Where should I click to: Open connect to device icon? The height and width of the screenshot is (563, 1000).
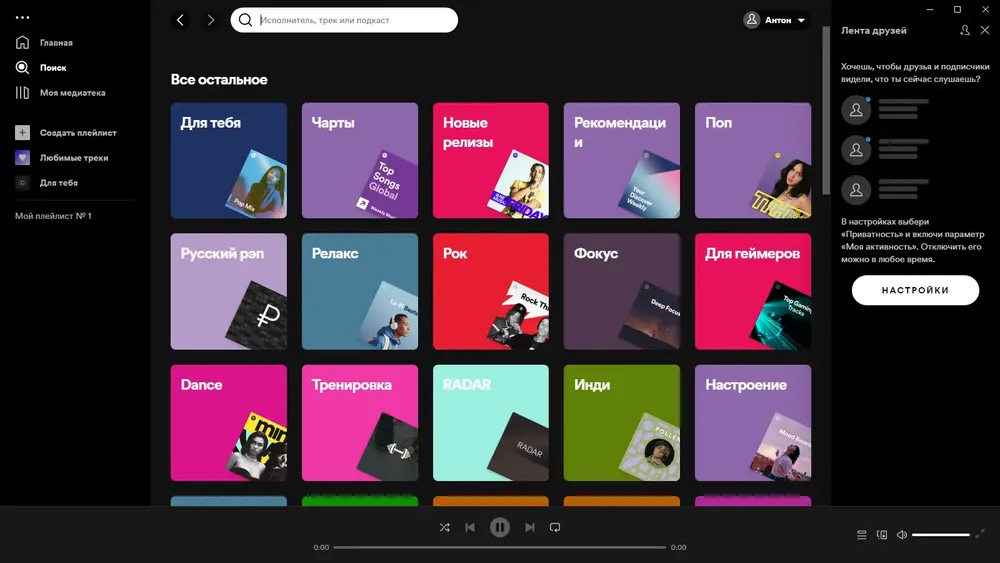(882, 534)
